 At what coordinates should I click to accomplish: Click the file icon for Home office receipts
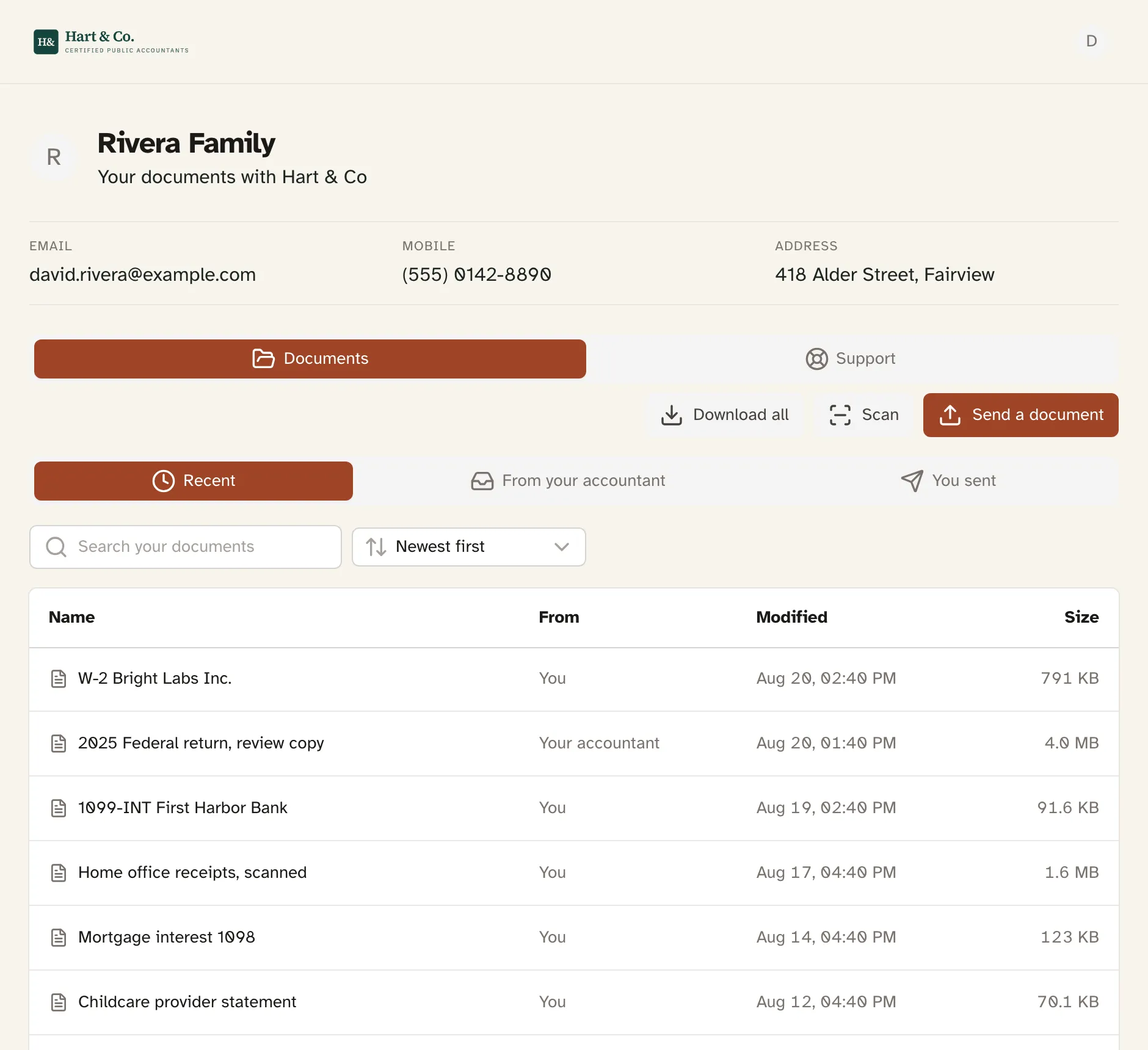click(59, 873)
